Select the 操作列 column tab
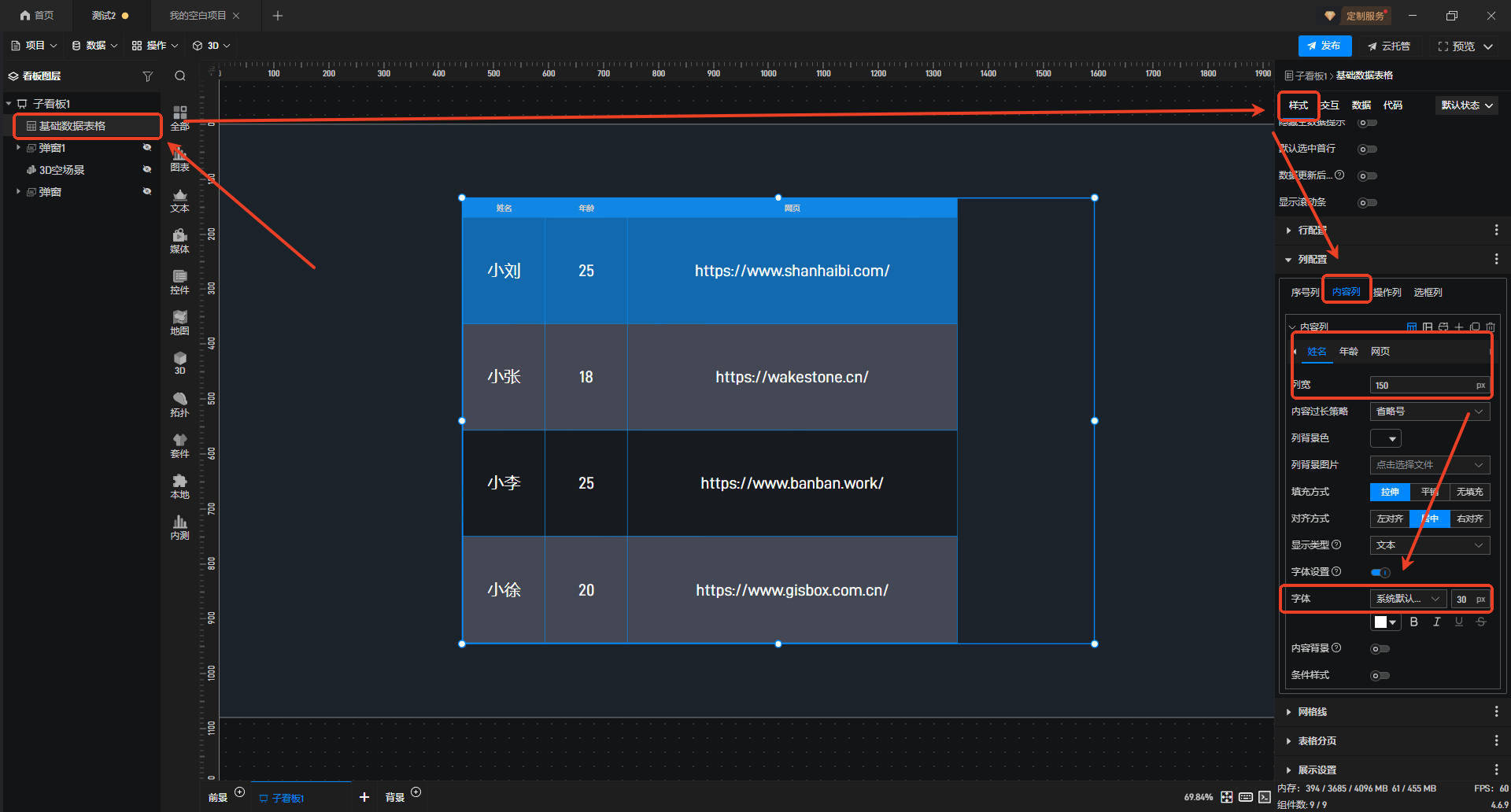 [x=1387, y=293]
